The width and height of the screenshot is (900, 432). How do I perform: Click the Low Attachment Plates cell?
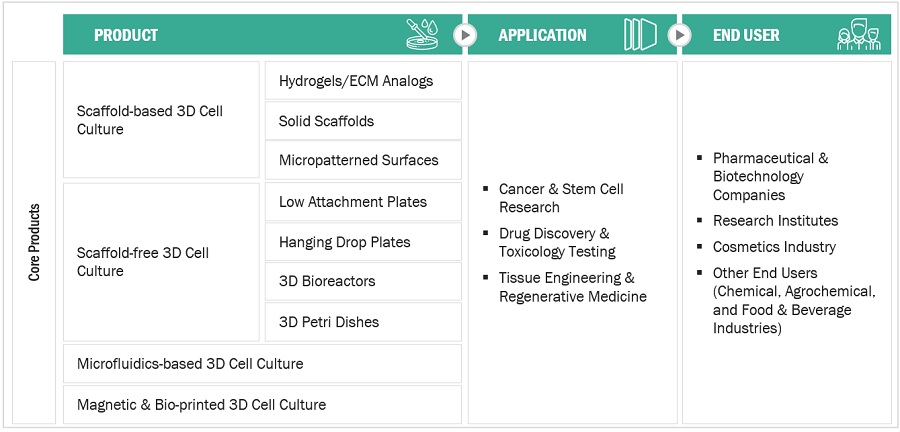click(363, 202)
